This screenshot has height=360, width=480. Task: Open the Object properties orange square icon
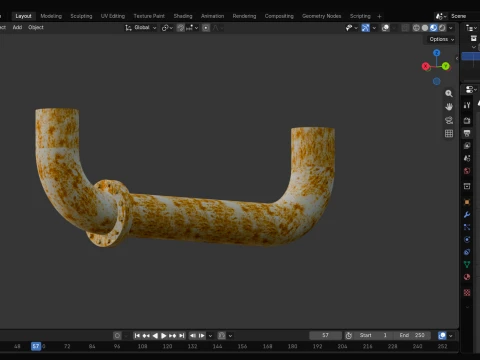[x=467, y=202]
